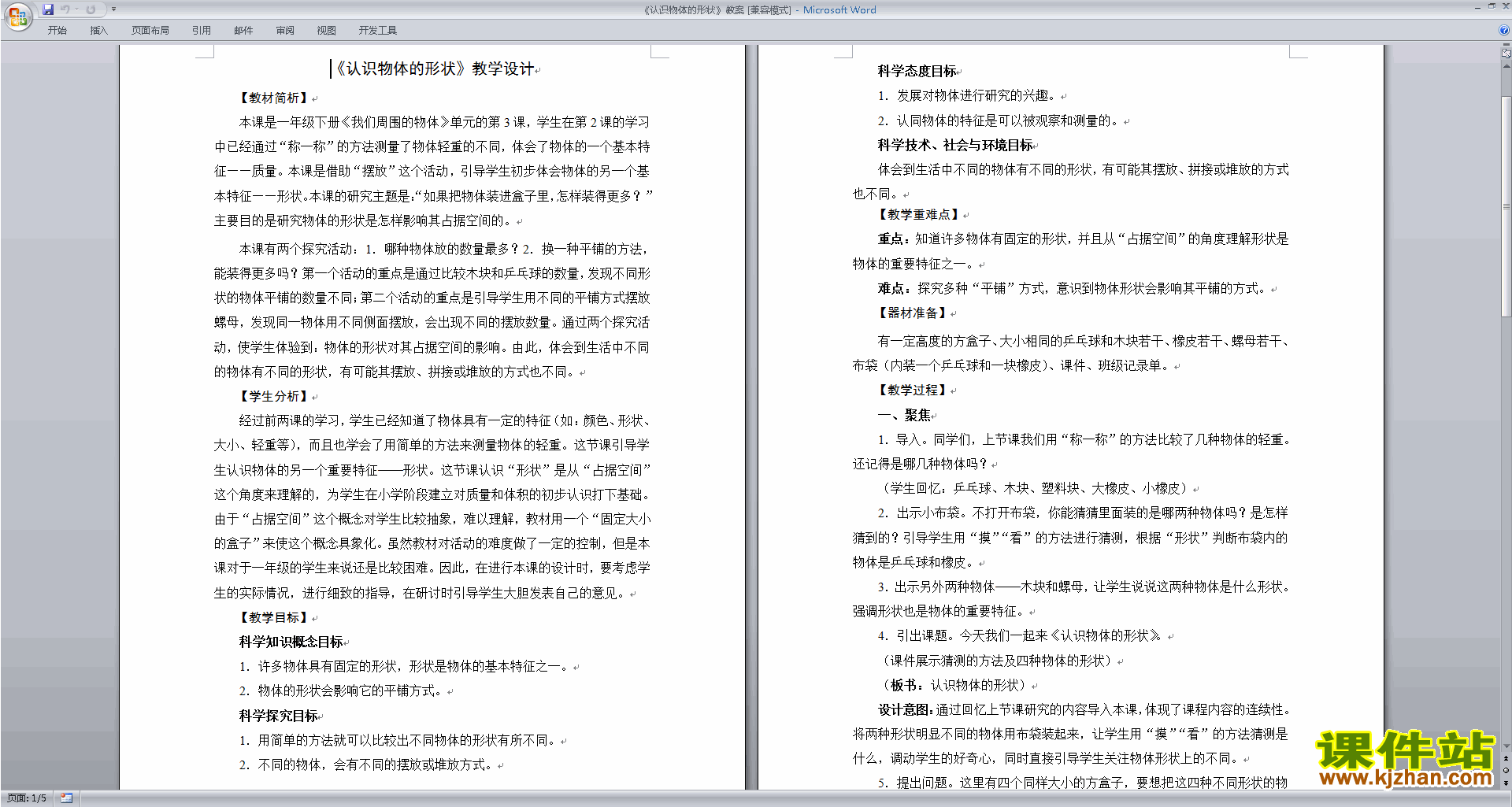Image resolution: width=1512 pixels, height=807 pixels.
Task: Click the Undo arrow icon
Action: [65, 9]
